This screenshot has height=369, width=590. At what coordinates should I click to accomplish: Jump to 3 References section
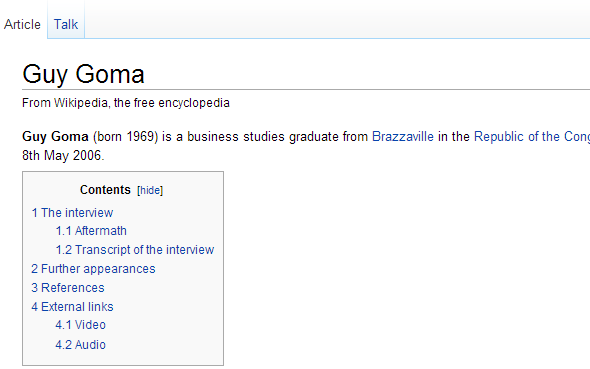click(x=68, y=288)
